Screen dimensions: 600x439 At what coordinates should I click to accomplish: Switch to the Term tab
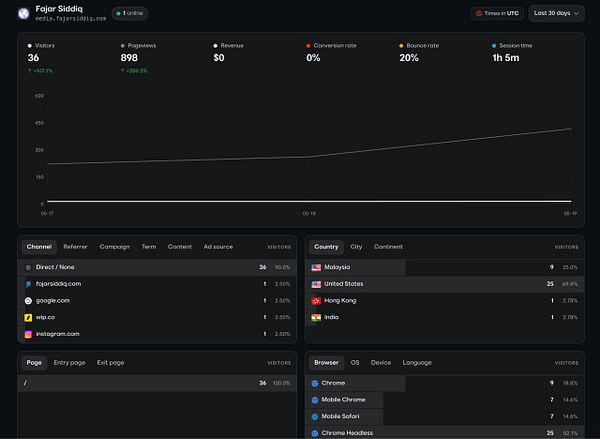[149, 247]
